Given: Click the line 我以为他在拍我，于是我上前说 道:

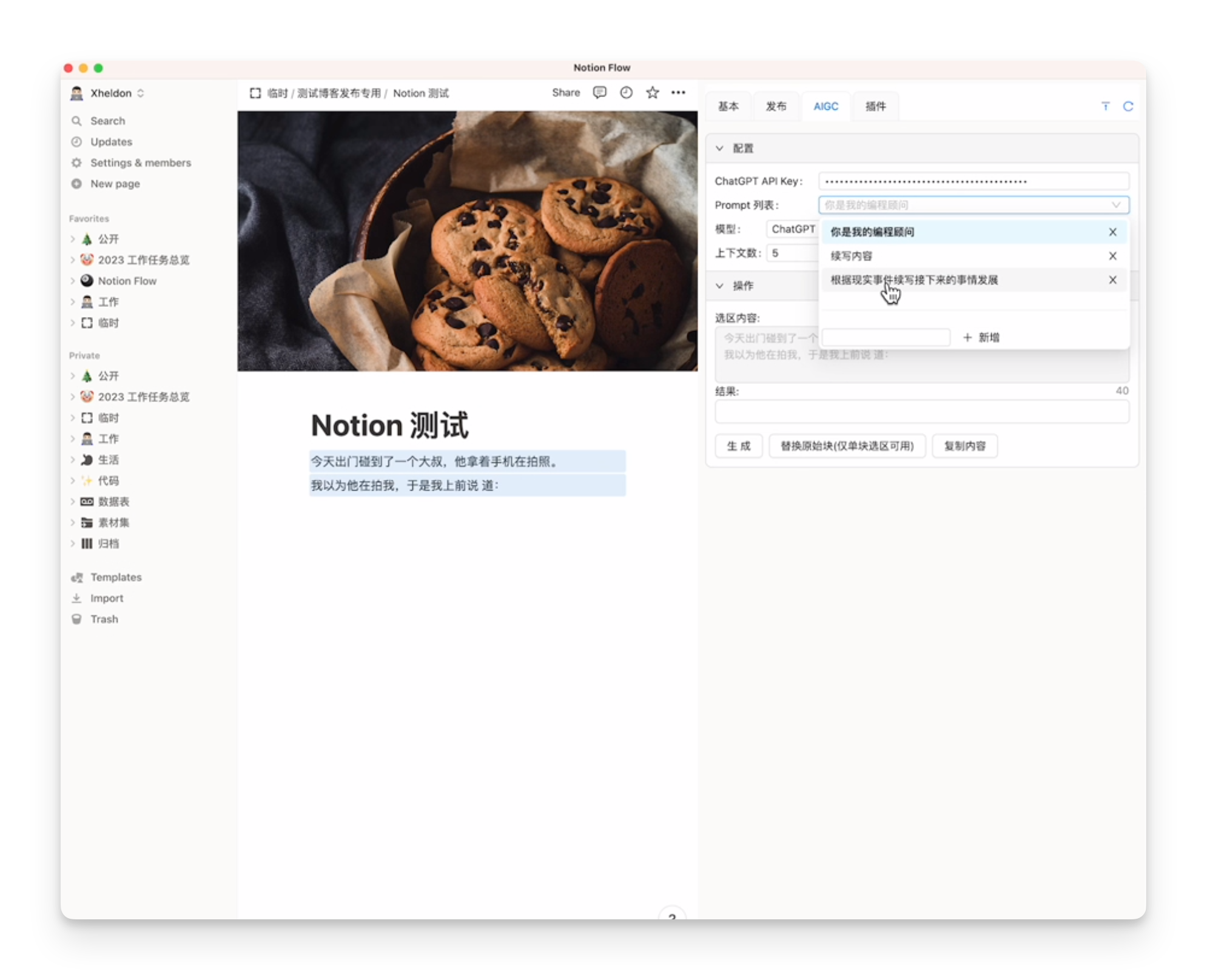Looking at the screenshot, I should point(467,485).
